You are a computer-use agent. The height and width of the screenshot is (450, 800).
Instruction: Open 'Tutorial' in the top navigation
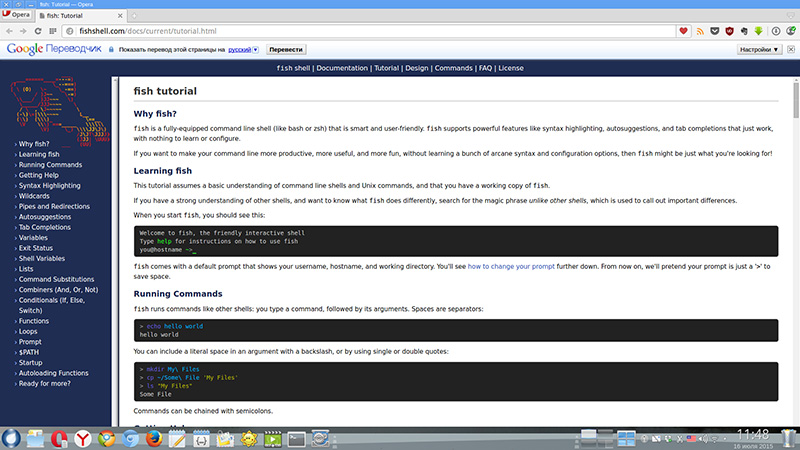coord(386,68)
